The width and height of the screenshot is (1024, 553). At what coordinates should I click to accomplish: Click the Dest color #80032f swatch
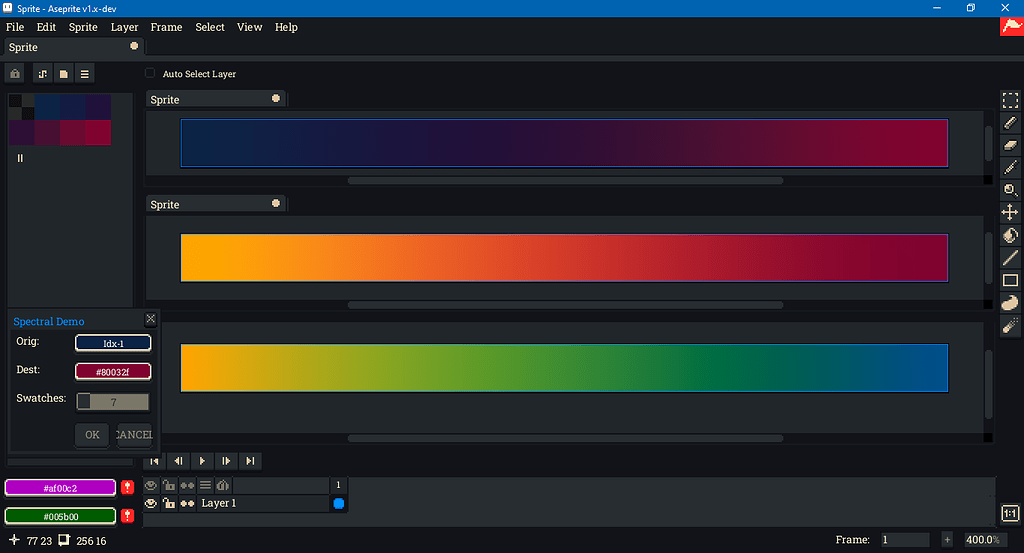pyautogui.click(x=113, y=371)
